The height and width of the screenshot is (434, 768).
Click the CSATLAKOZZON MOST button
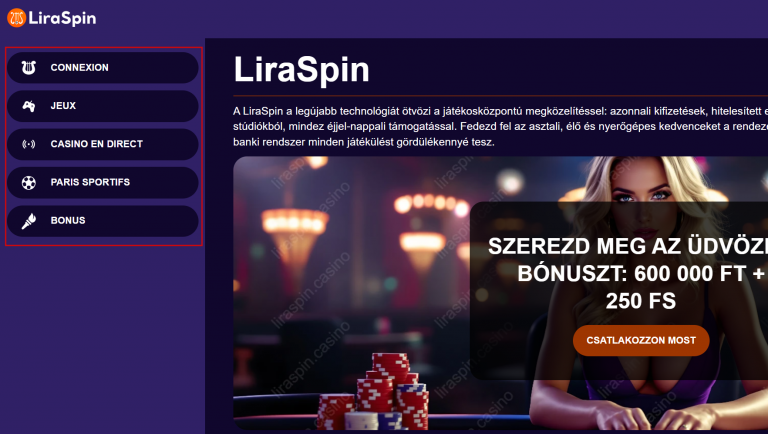pyautogui.click(x=641, y=340)
